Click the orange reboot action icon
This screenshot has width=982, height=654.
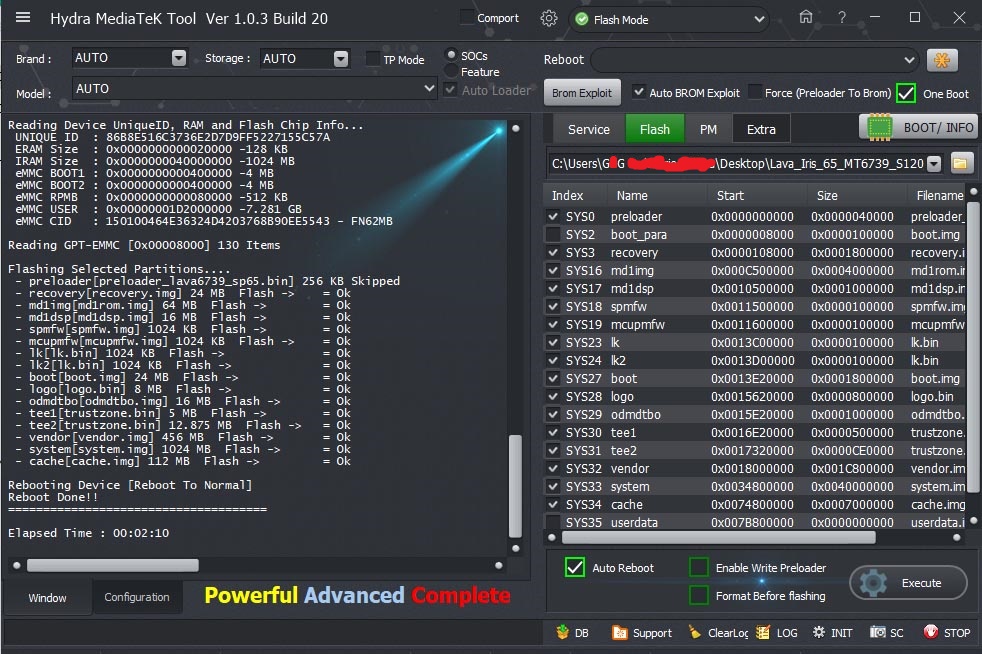click(x=942, y=60)
